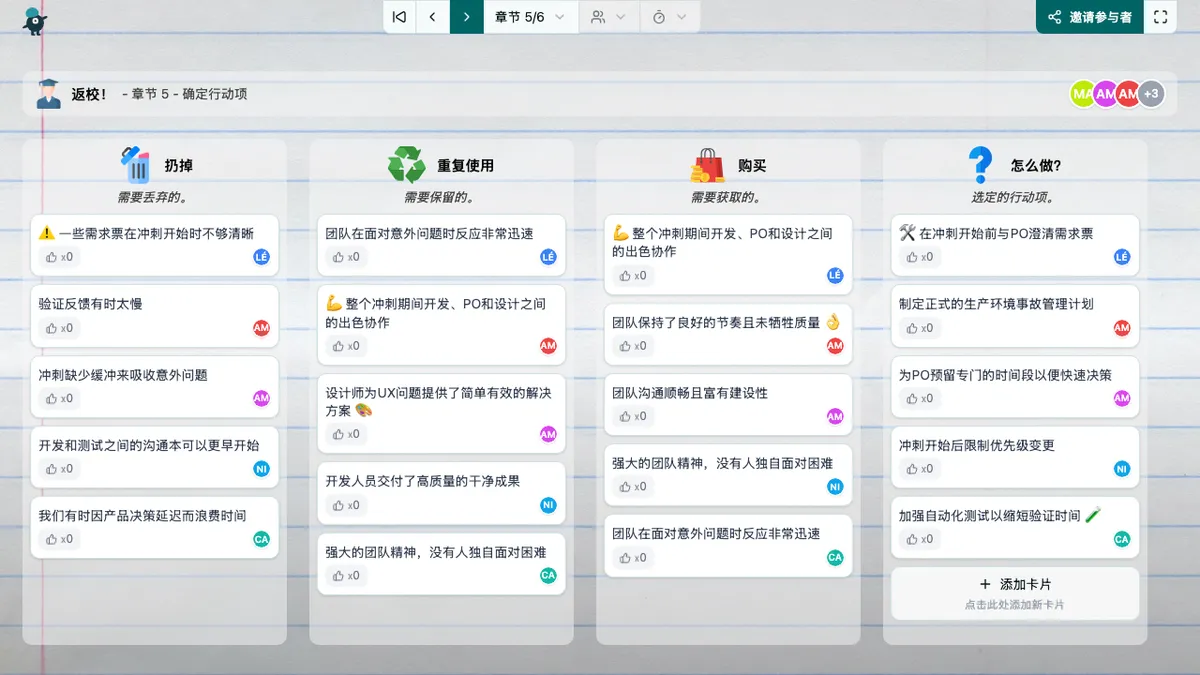
Task: Expand the participants dropdown in toolbar
Action: 608,17
